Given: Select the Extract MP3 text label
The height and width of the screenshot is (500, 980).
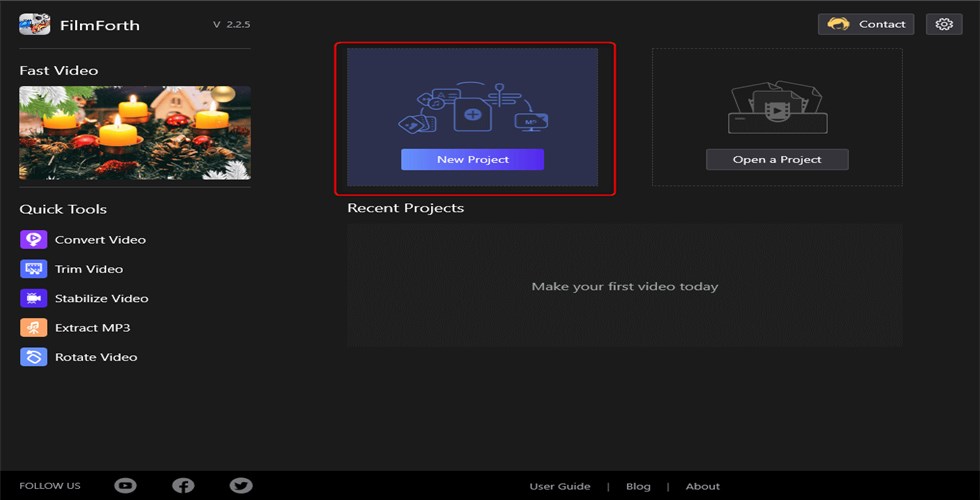Looking at the screenshot, I should (92, 328).
